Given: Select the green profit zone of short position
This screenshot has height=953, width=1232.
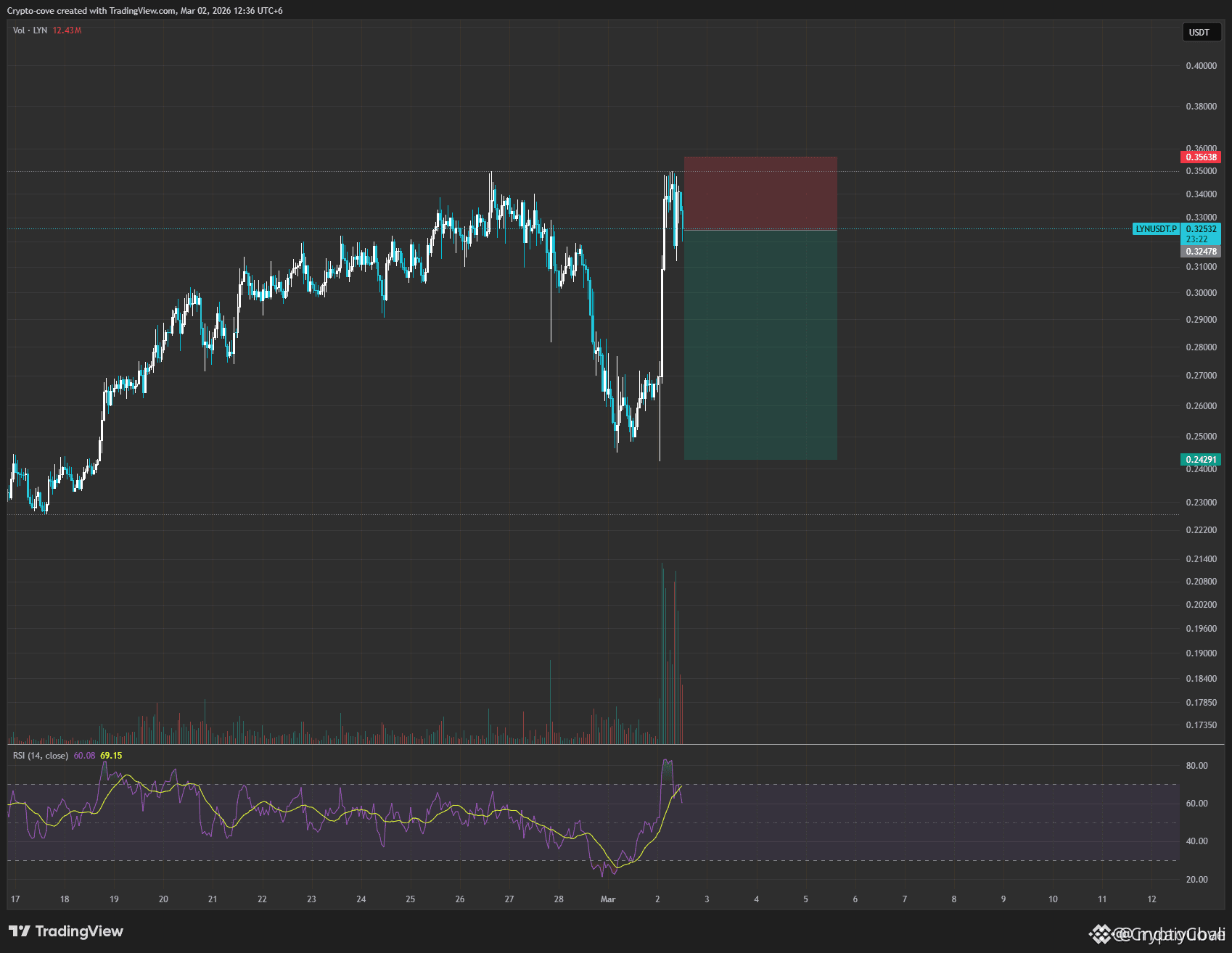Looking at the screenshot, I should point(760,345).
